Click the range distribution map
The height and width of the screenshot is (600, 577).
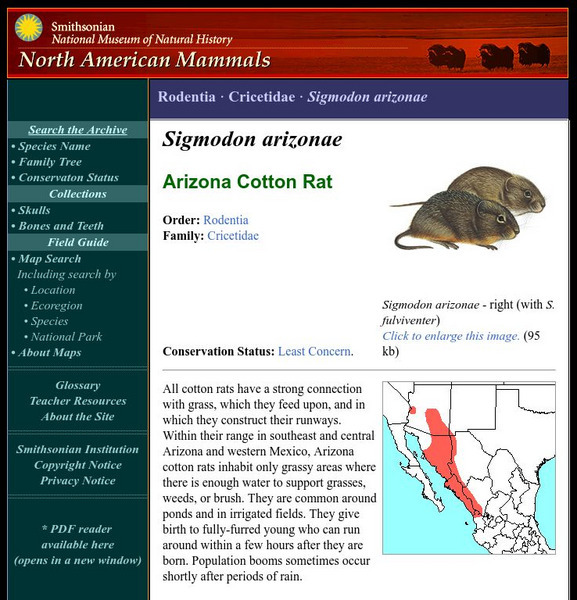469,468
